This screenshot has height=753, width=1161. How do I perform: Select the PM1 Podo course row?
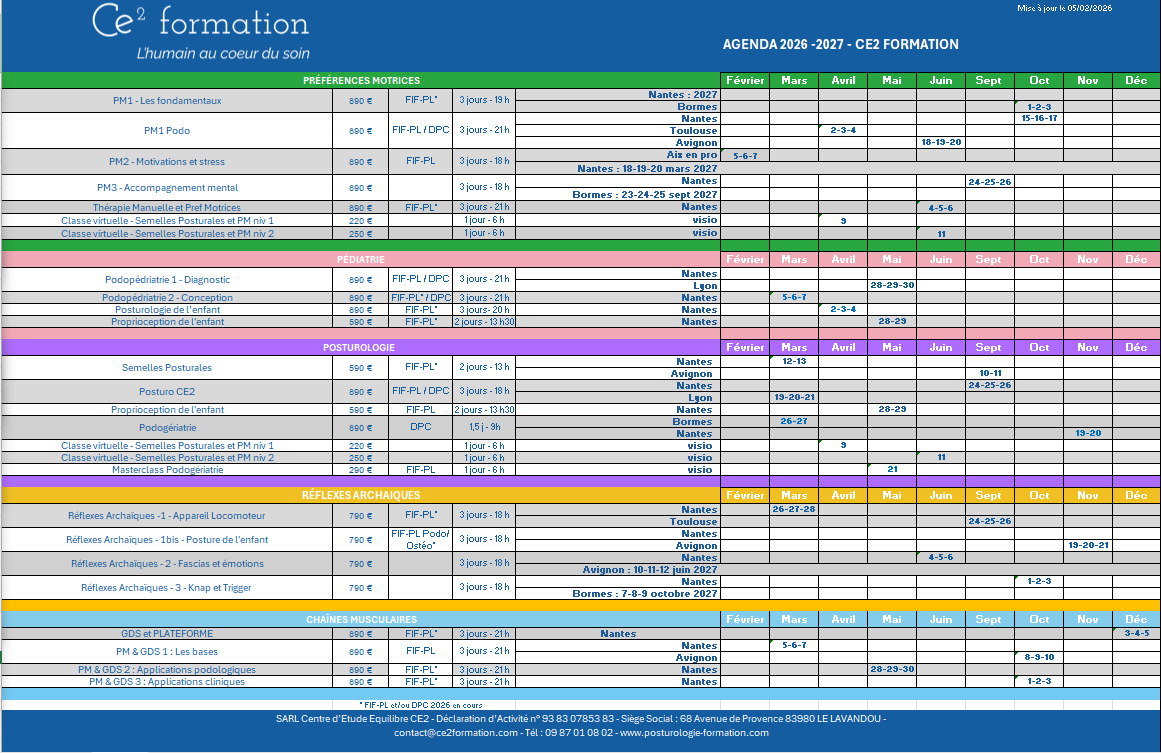click(x=167, y=131)
